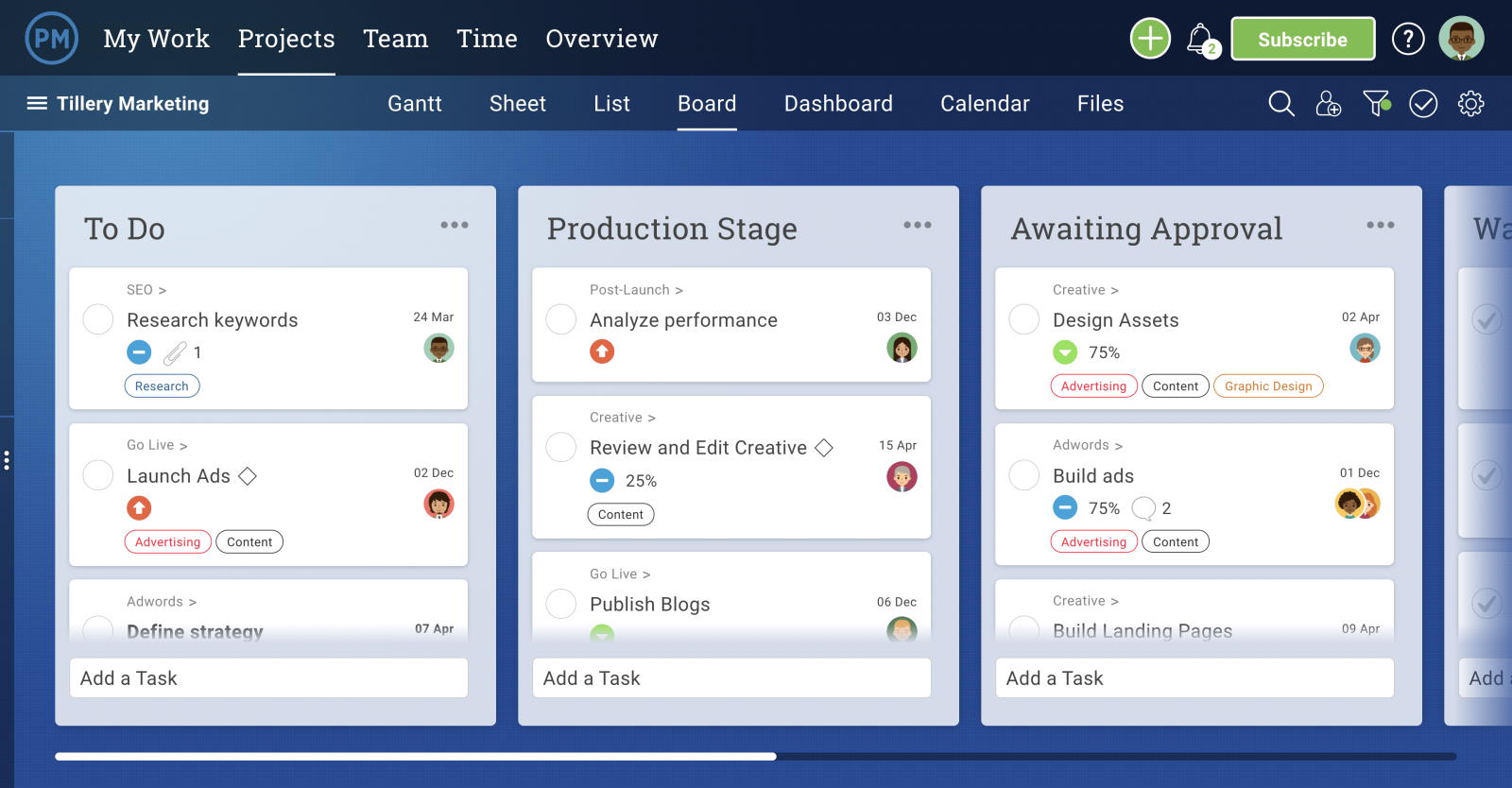Open the add team member icon
Image resolution: width=1512 pixels, height=788 pixels.
1328,103
